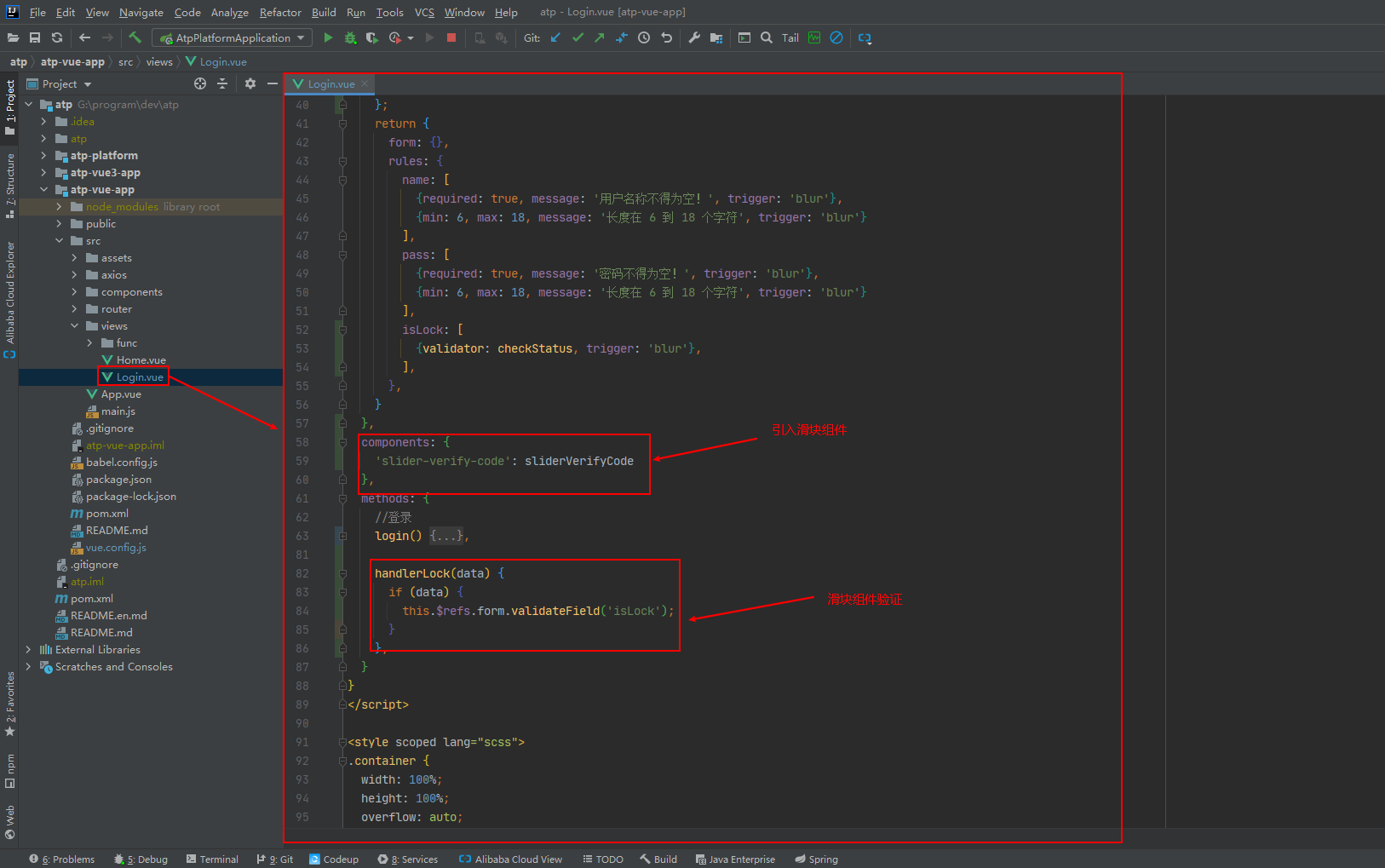
Task: Hide the Project panel with minus icon
Action: [272, 83]
